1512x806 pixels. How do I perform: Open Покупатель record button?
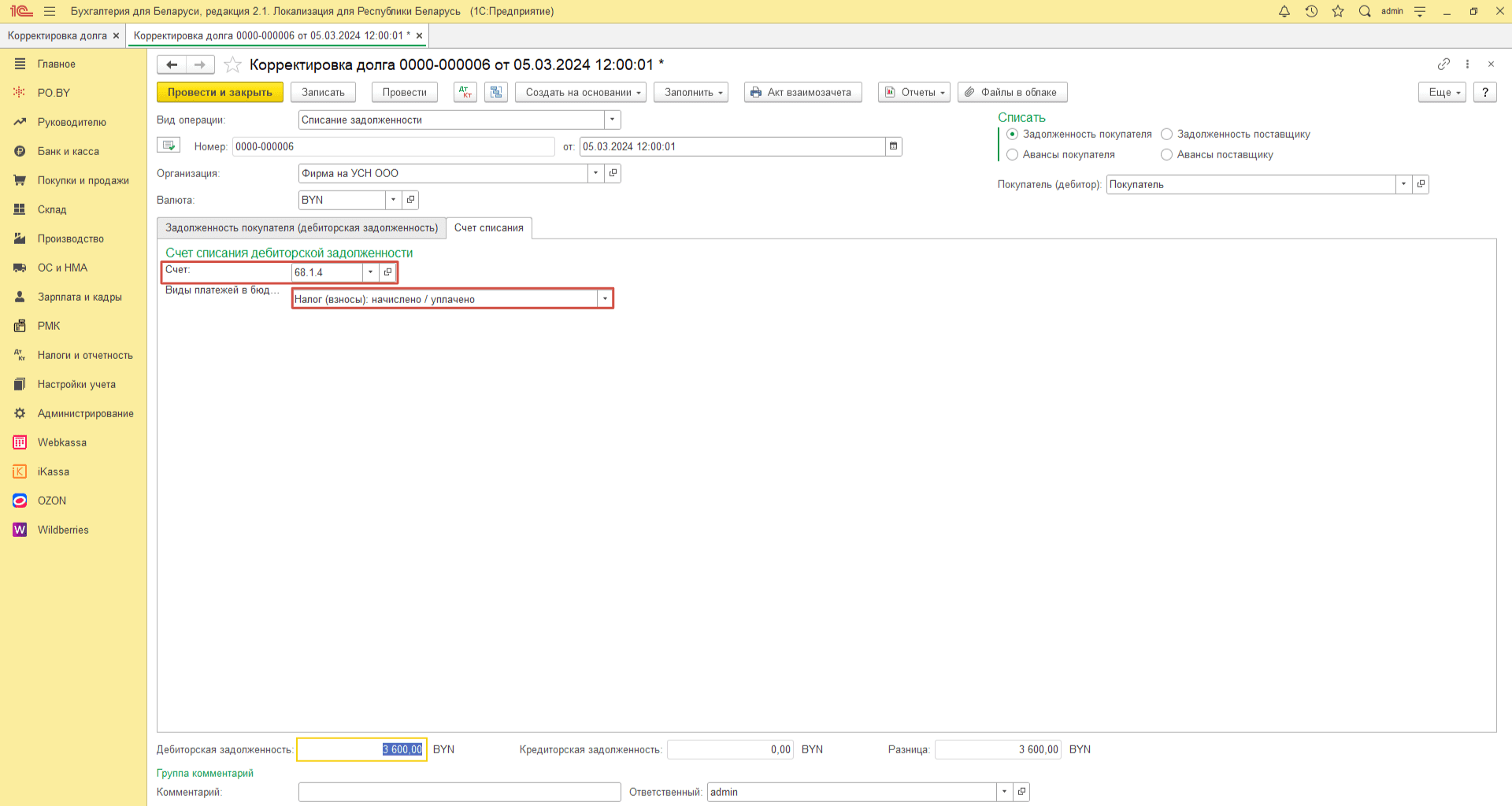point(1421,184)
